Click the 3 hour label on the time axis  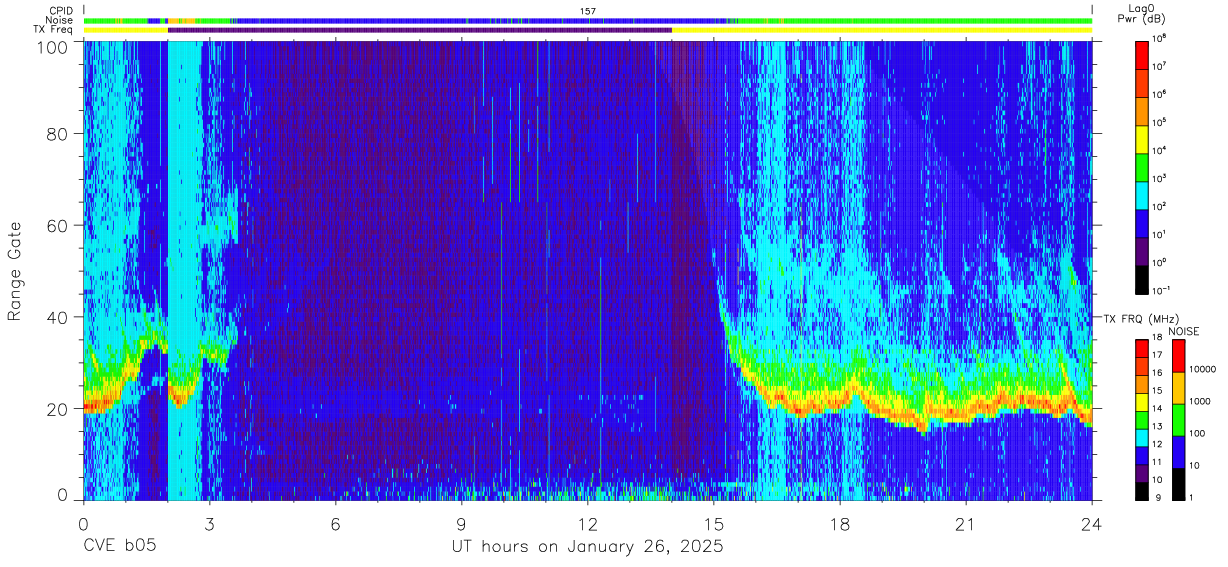tap(209, 525)
